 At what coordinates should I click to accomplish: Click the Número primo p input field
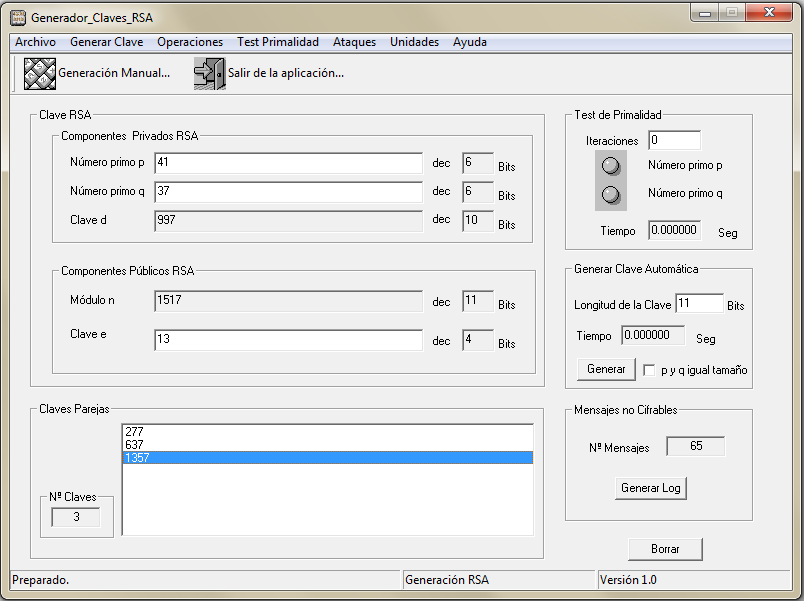288,163
